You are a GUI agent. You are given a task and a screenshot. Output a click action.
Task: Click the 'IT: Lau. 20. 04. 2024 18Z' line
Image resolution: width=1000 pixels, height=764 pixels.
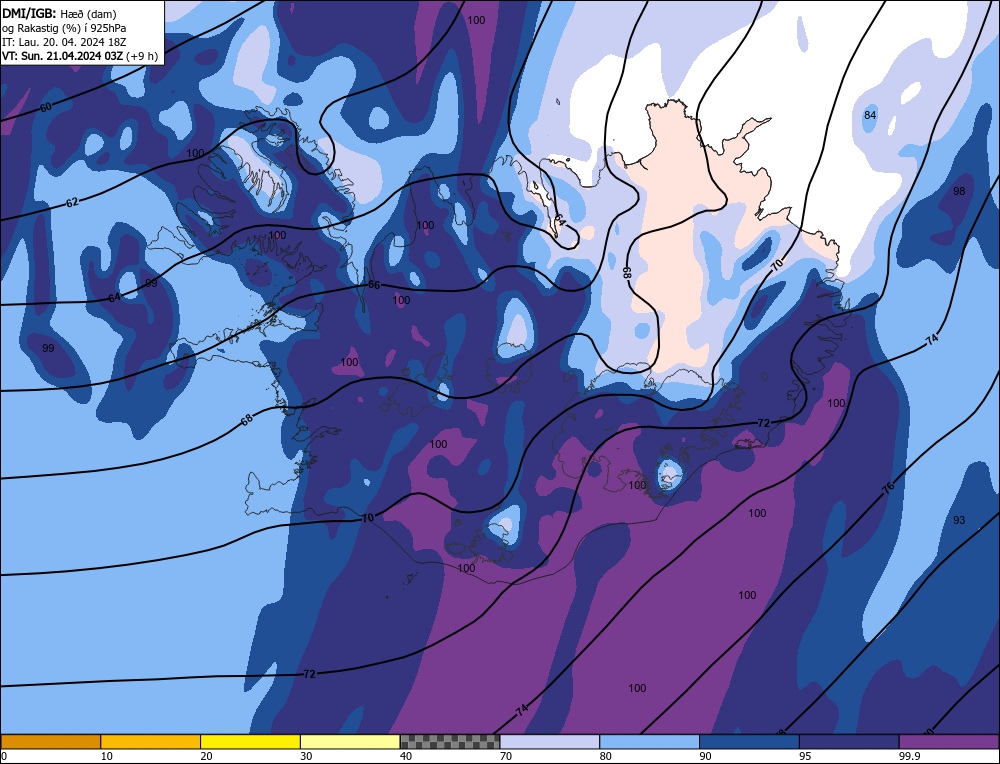(x=64, y=42)
